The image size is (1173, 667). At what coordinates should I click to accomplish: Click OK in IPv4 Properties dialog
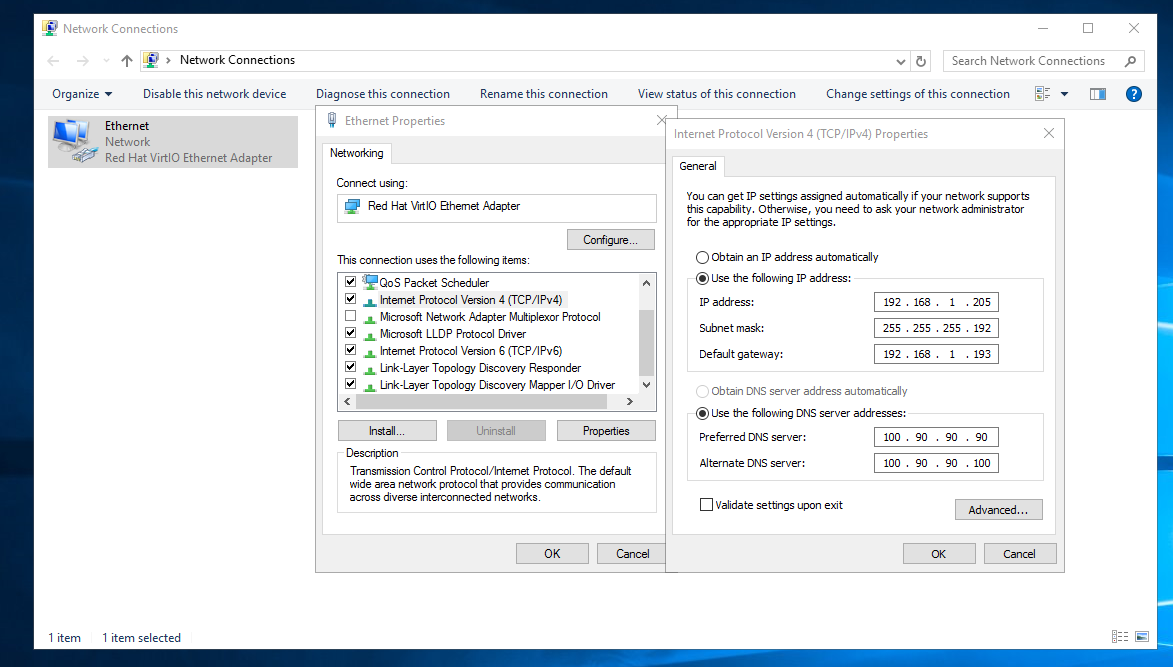[x=939, y=554]
